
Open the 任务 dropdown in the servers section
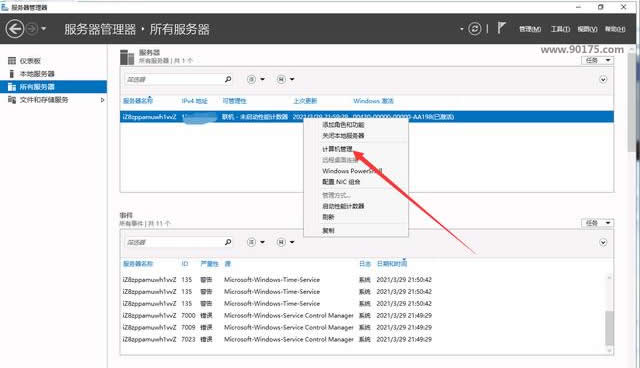point(597,60)
